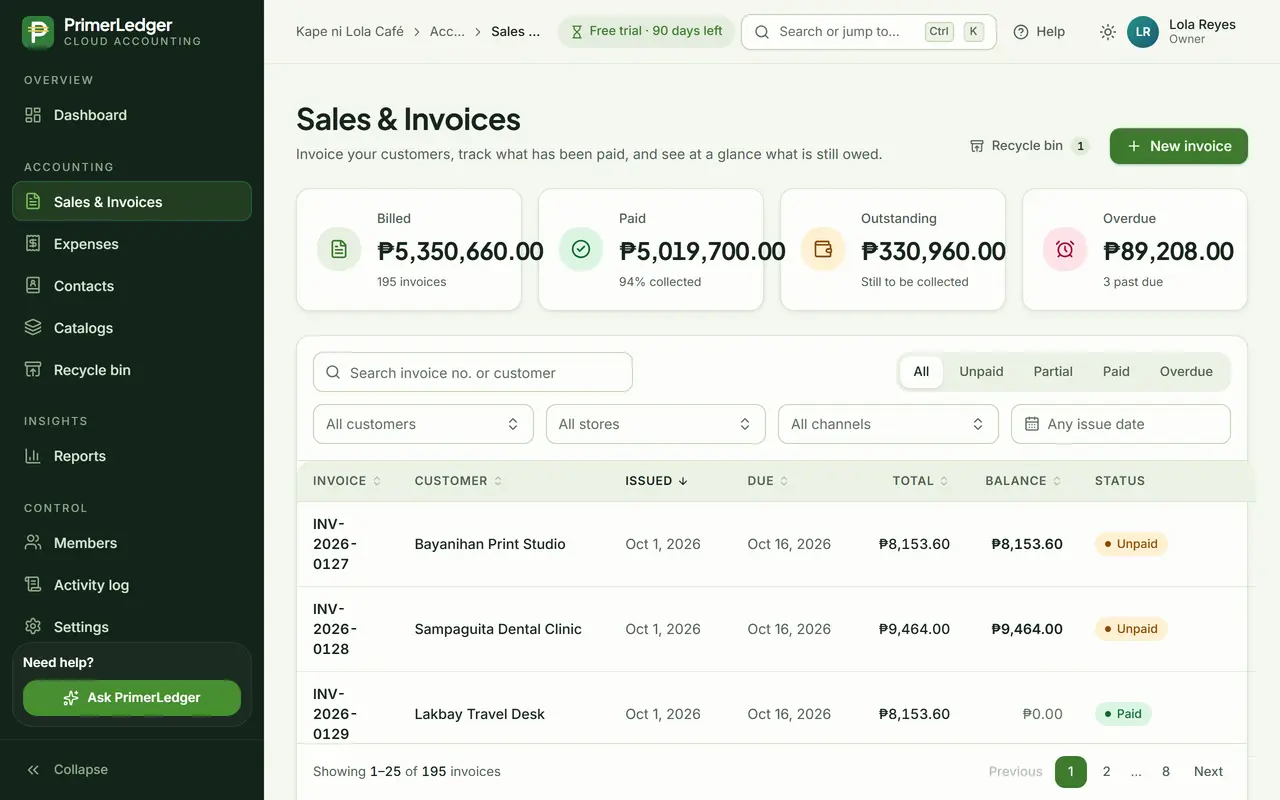1280x800 pixels.
Task: Click the Search invoice no. or customer field
Action: pyautogui.click(x=473, y=372)
